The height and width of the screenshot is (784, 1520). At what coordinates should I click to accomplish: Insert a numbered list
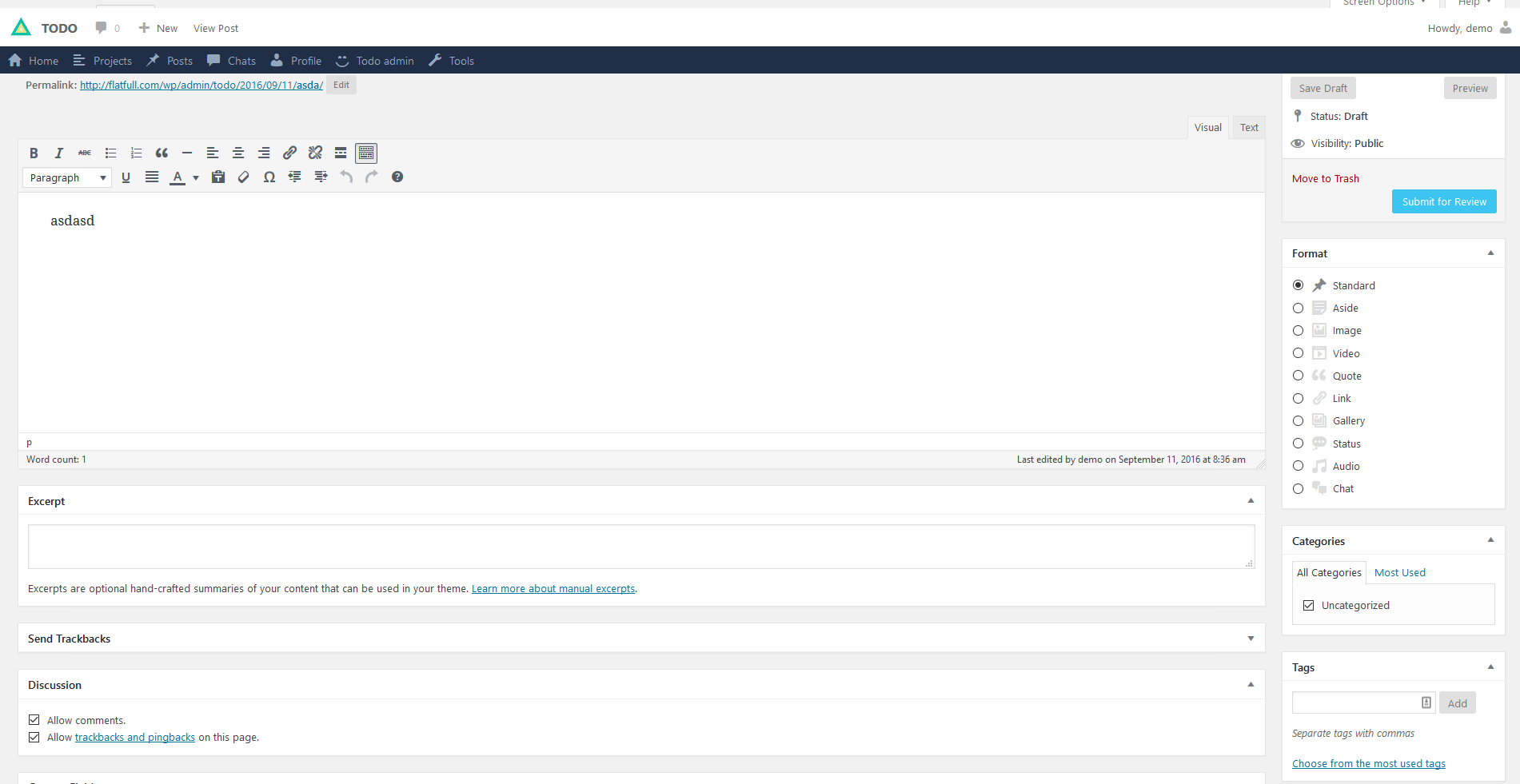[x=136, y=153]
